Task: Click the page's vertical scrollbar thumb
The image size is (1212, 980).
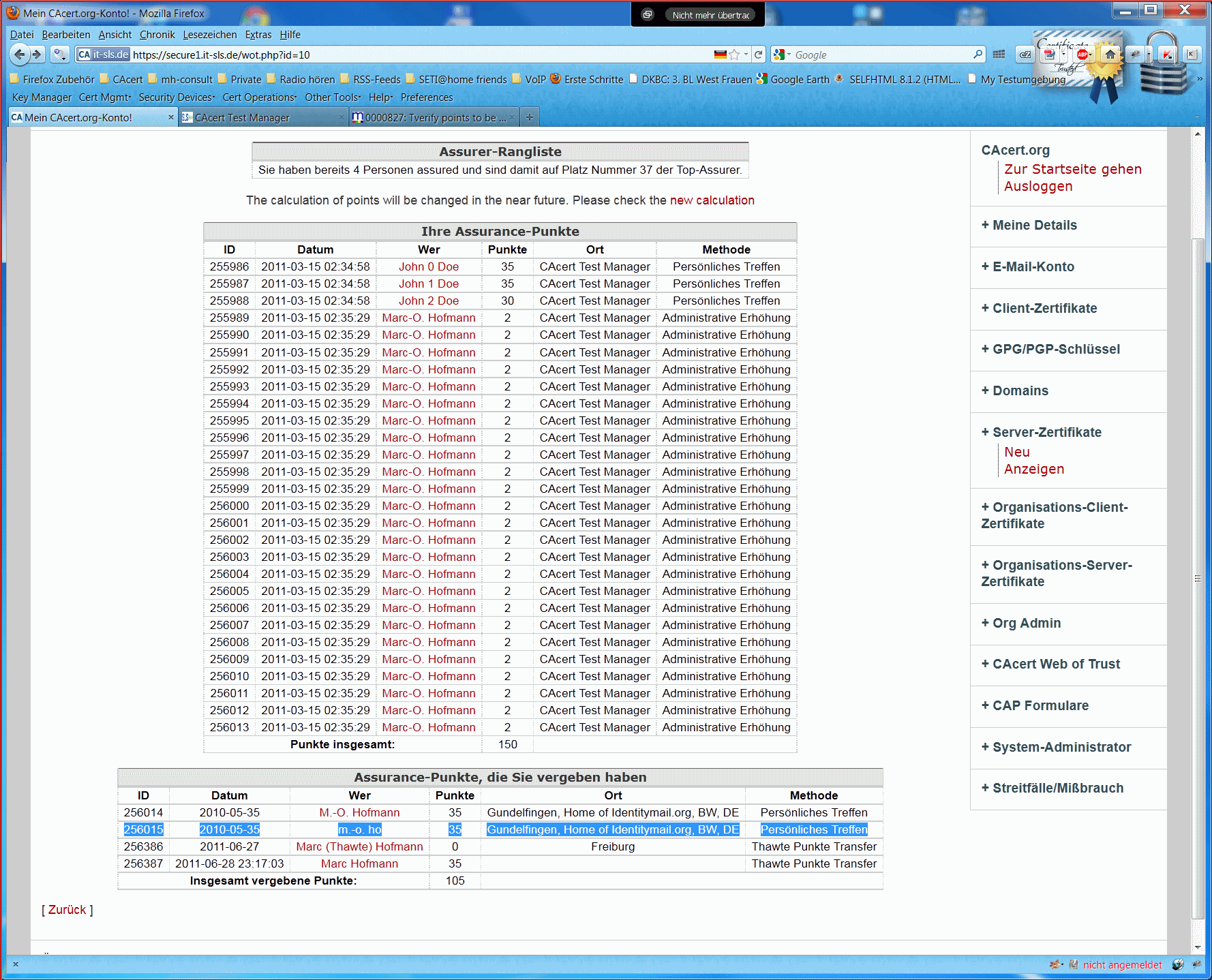Action: click(x=1198, y=579)
